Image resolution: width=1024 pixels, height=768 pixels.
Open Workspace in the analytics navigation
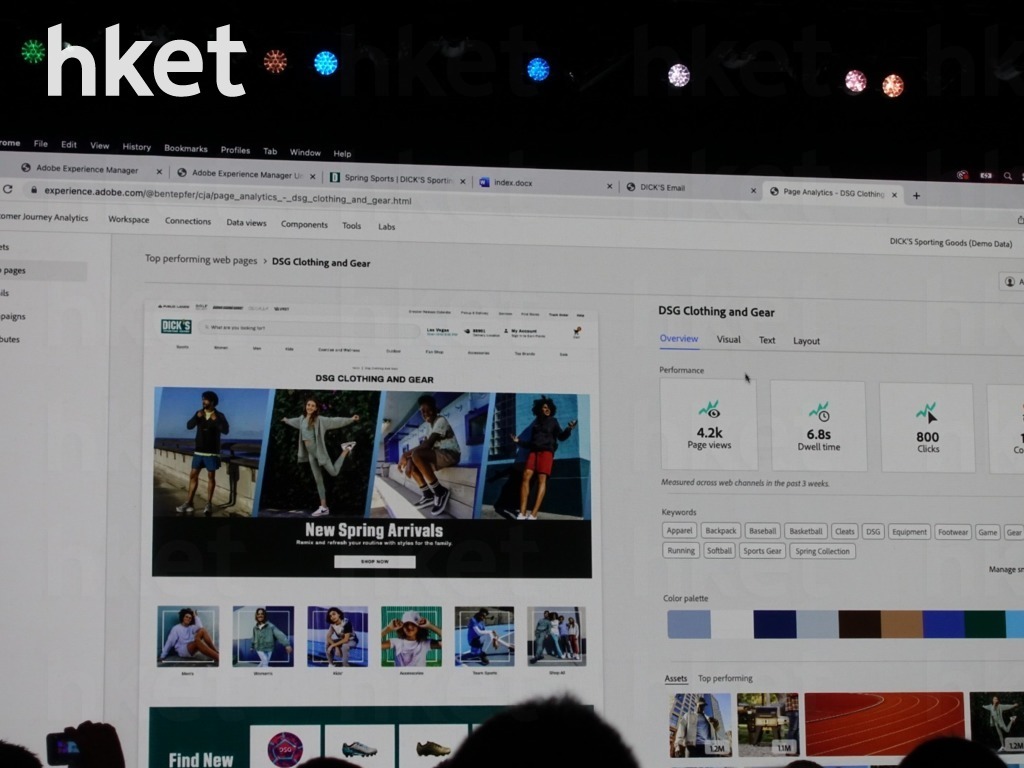pos(129,219)
